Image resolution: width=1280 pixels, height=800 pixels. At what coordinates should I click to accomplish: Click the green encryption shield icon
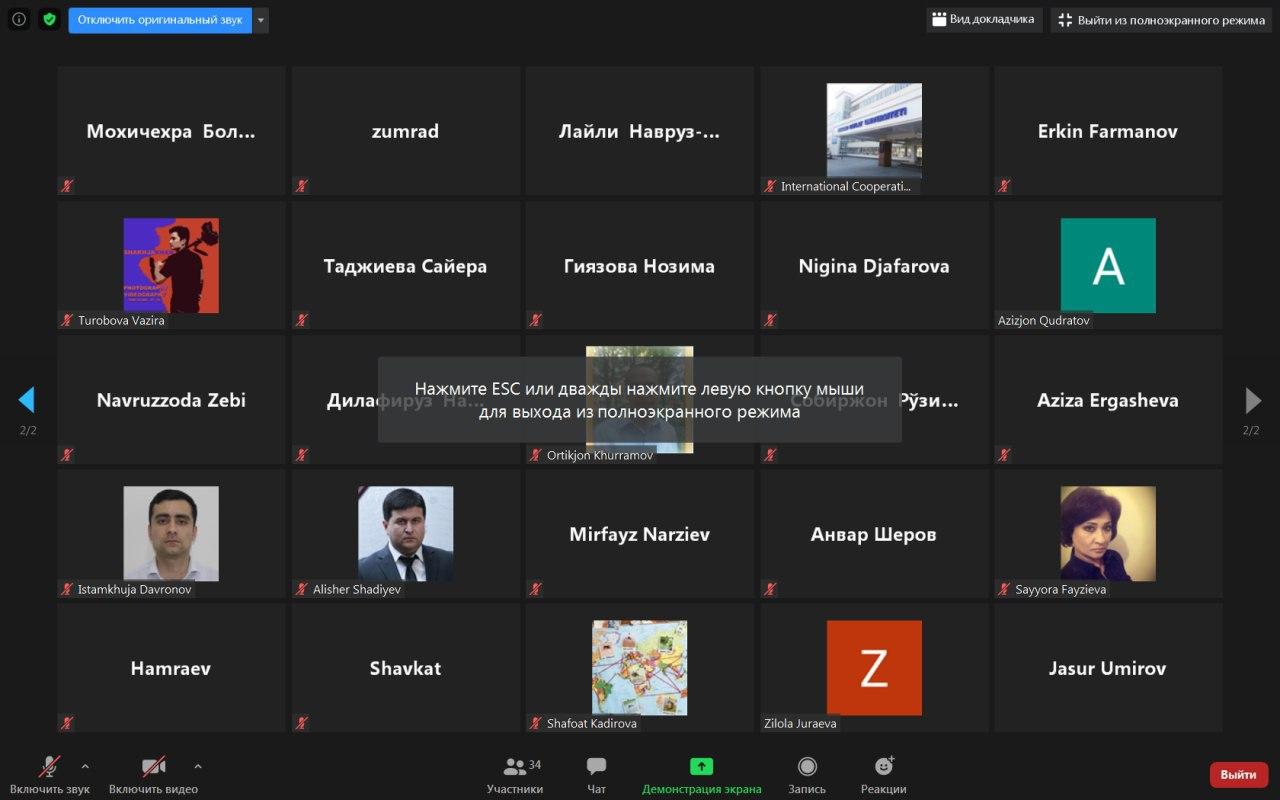(x=49, y=19)
